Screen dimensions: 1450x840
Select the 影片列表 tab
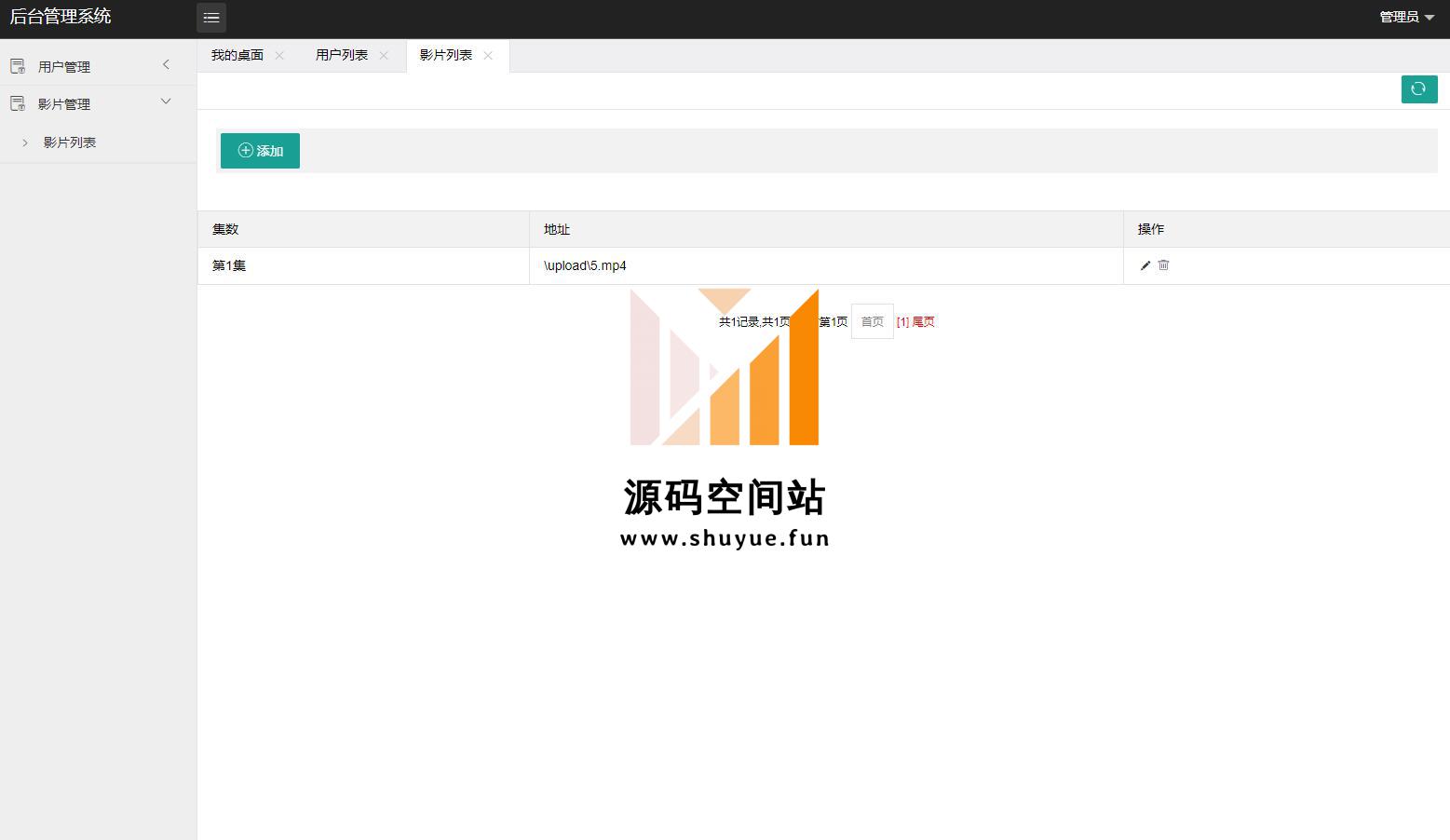tap(446, 56)
